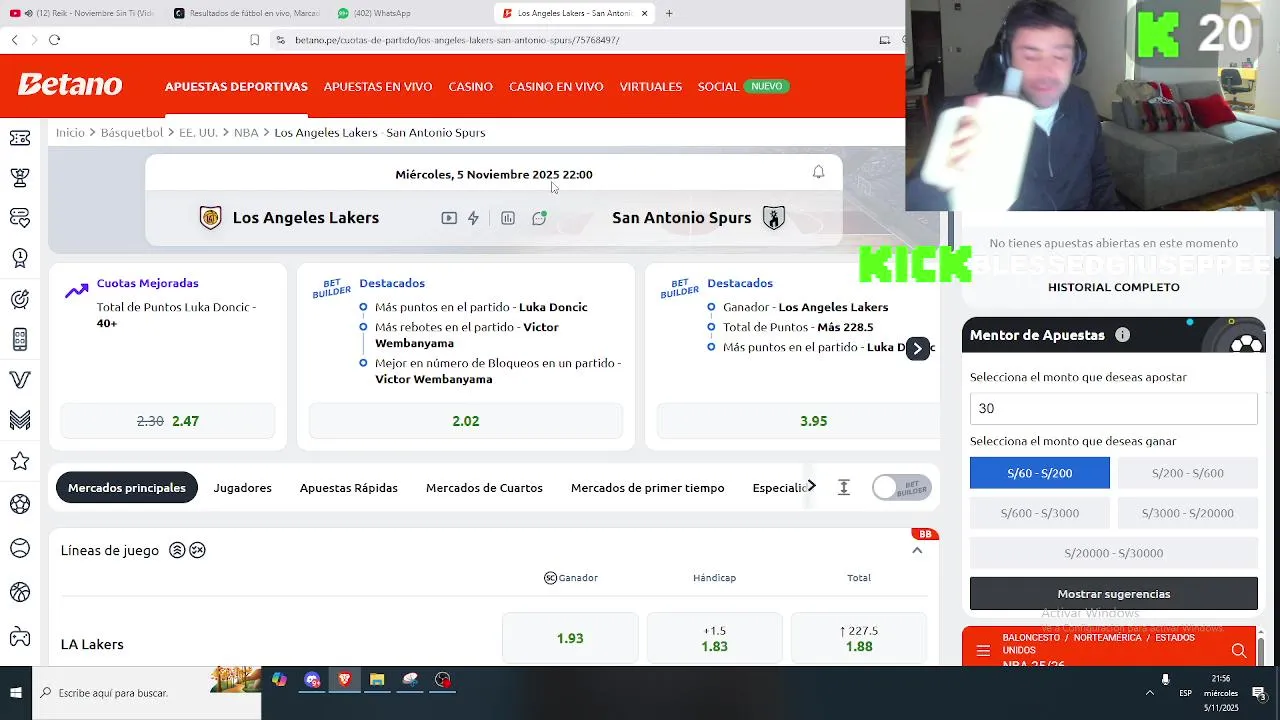Click the Mentor de Apuestas info icon
This screenshot has height=720, width=1280.
tap(1122, 335)
